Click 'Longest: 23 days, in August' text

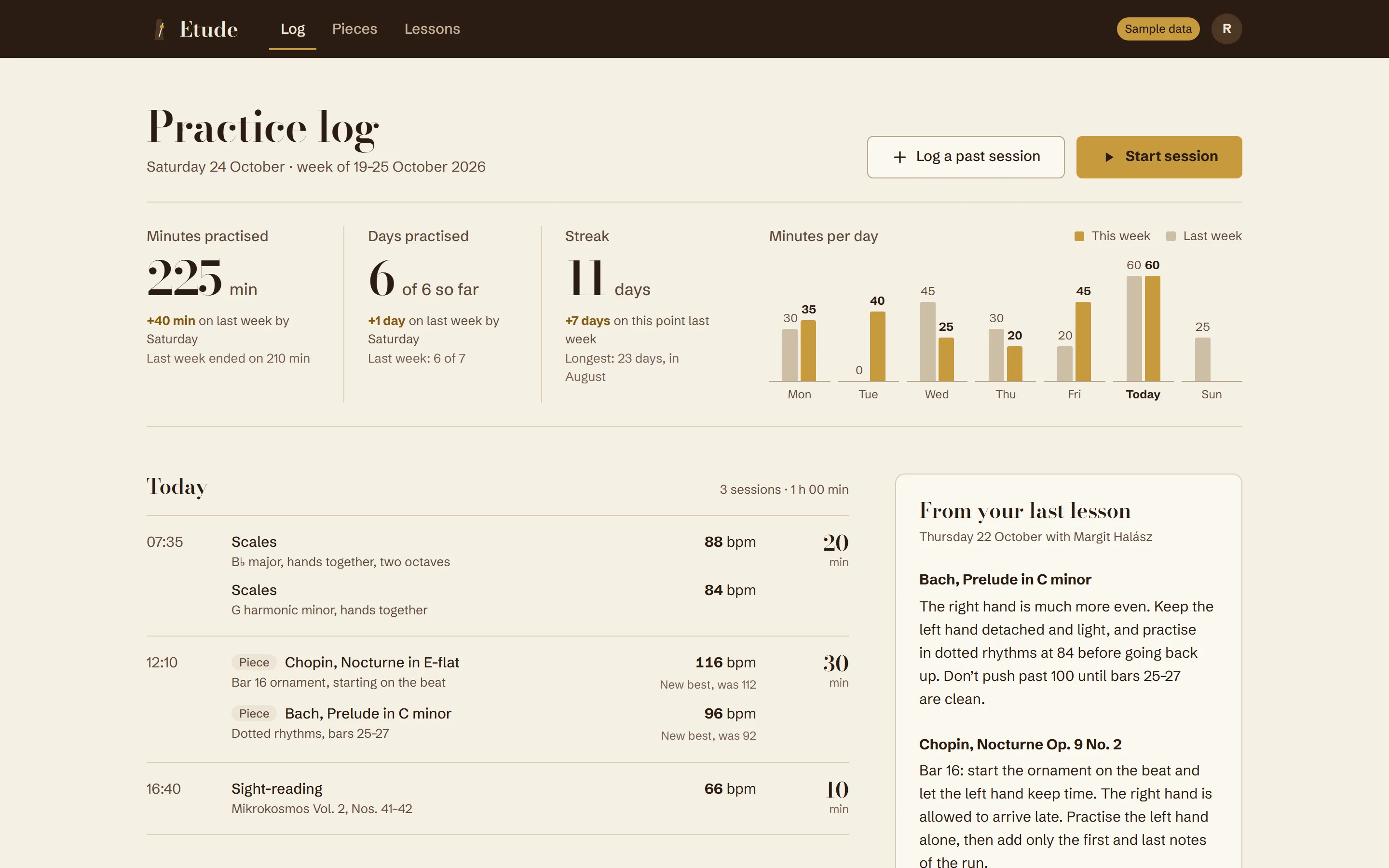(x=622, y=367)
